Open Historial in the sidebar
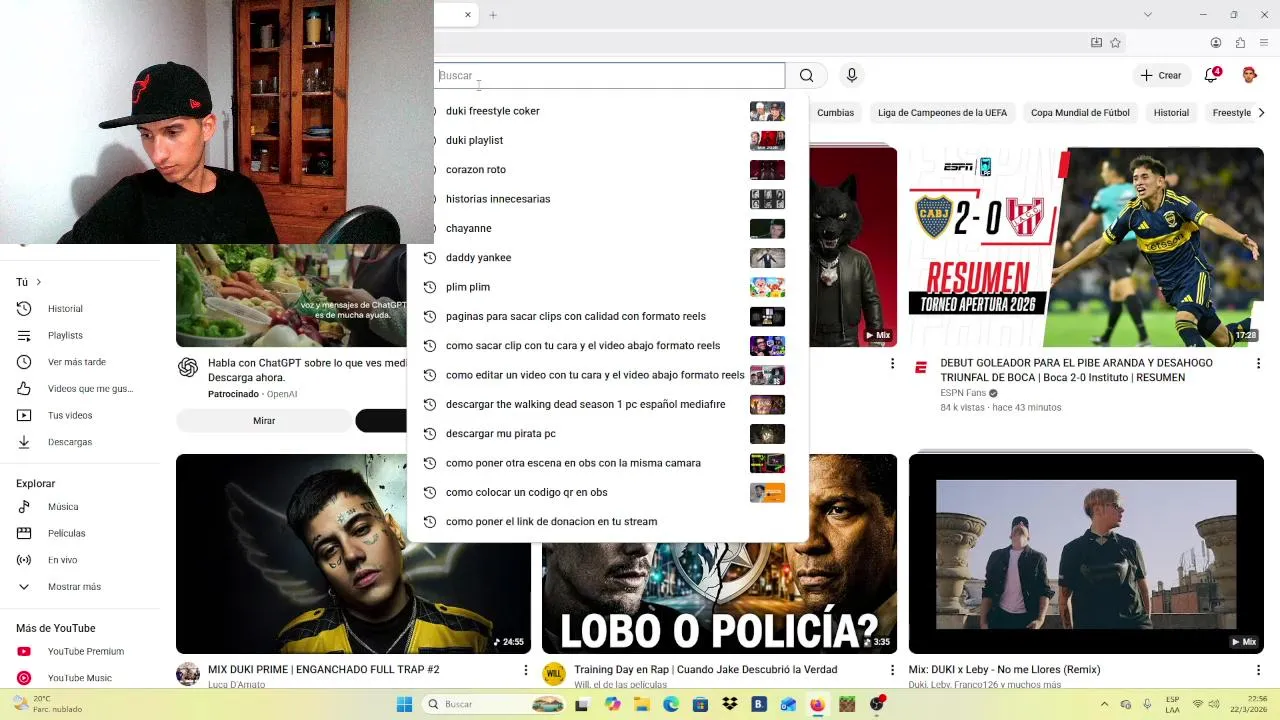This screenshot has height=720, width=1280. [80, 309]
